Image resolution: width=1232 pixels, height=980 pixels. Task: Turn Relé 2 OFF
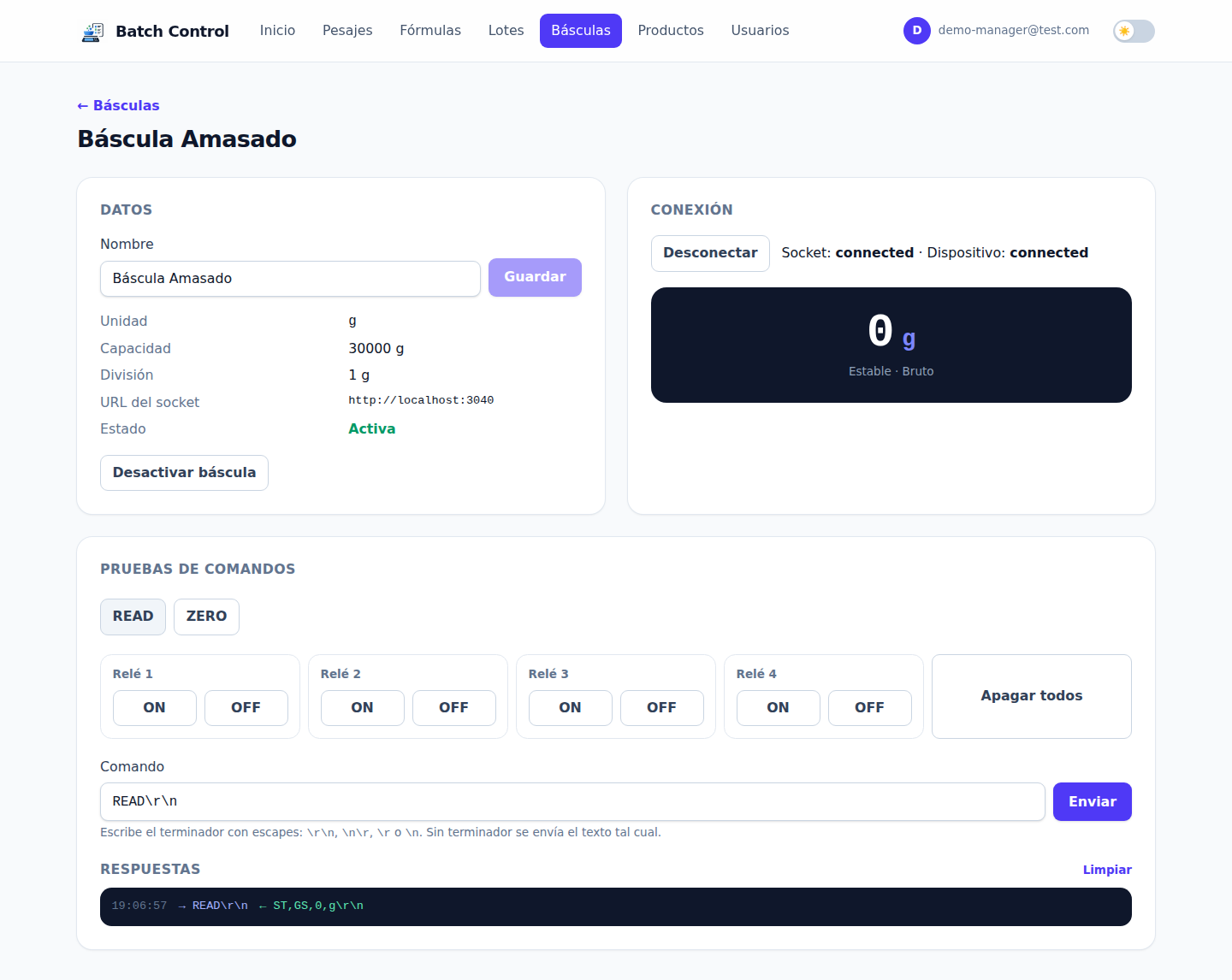453,708
